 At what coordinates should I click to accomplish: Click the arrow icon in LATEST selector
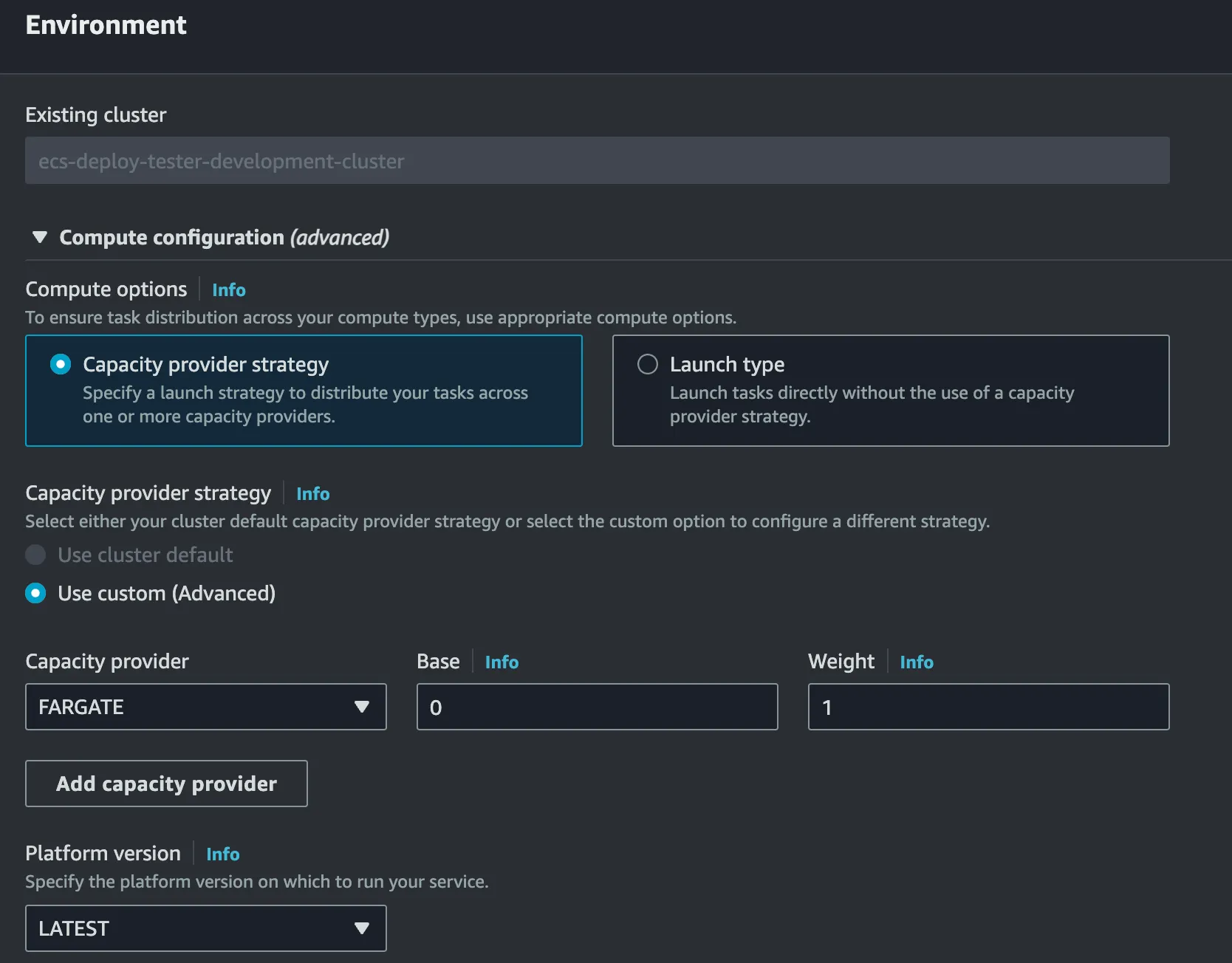click(x=362, y=928)
